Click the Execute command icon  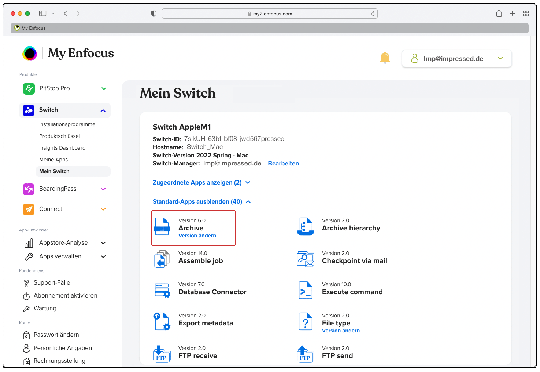(305, 290)
